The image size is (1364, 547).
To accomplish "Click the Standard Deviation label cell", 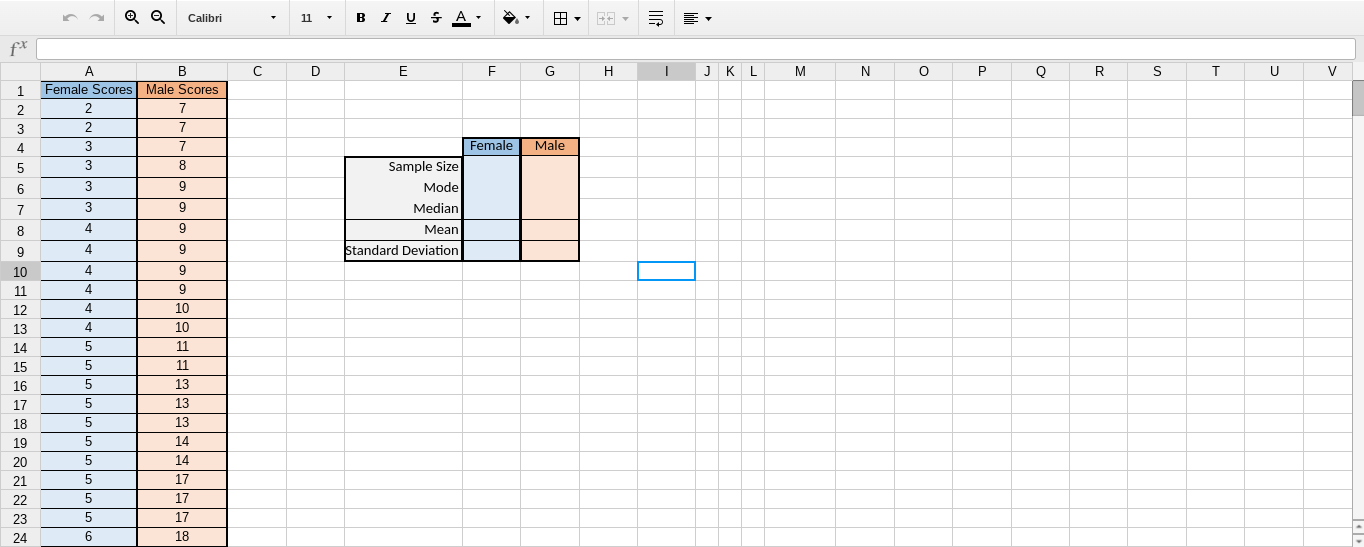I will [x=403, y=251].
